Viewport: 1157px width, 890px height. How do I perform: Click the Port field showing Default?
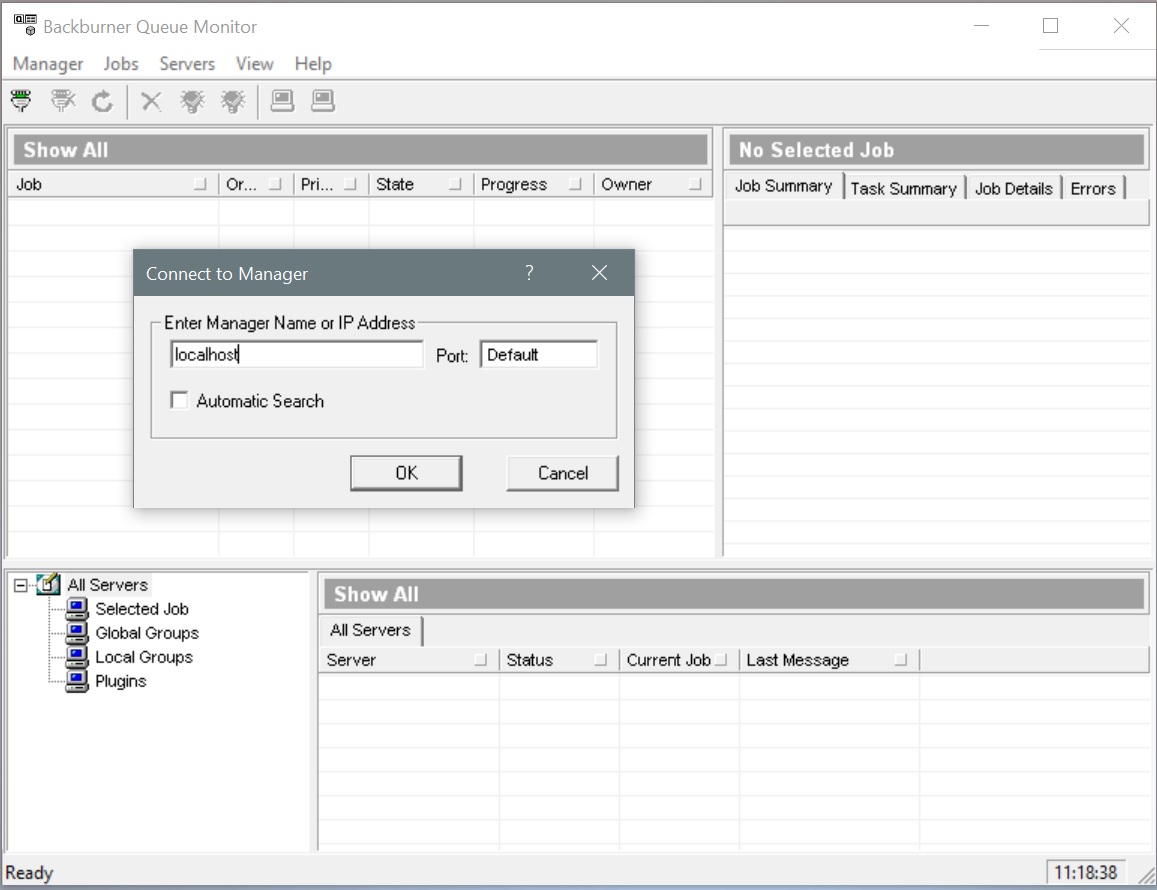tap(539, 354)
